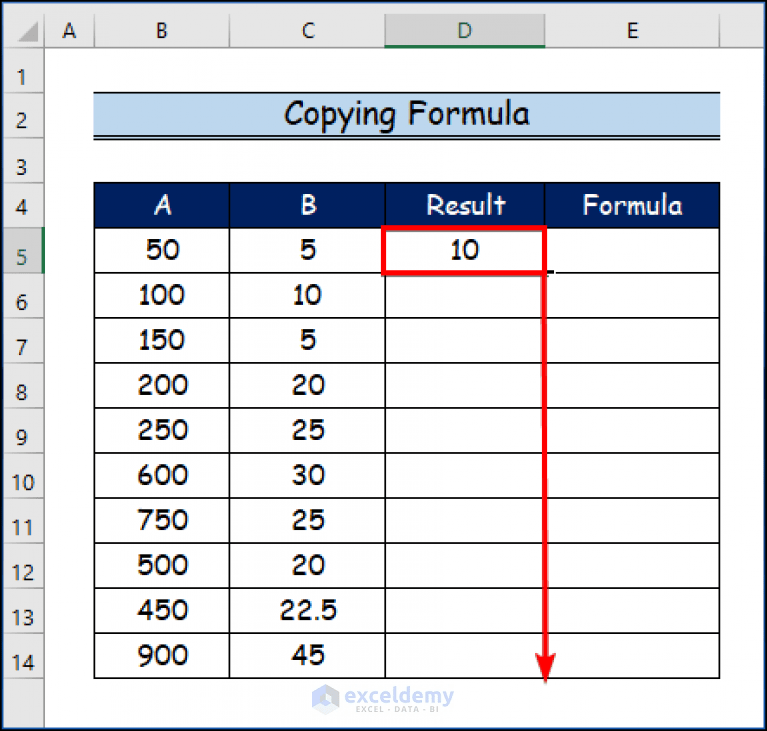Select row 3 header
This screenshot has width=767, height=731.
tap(23, 161)
